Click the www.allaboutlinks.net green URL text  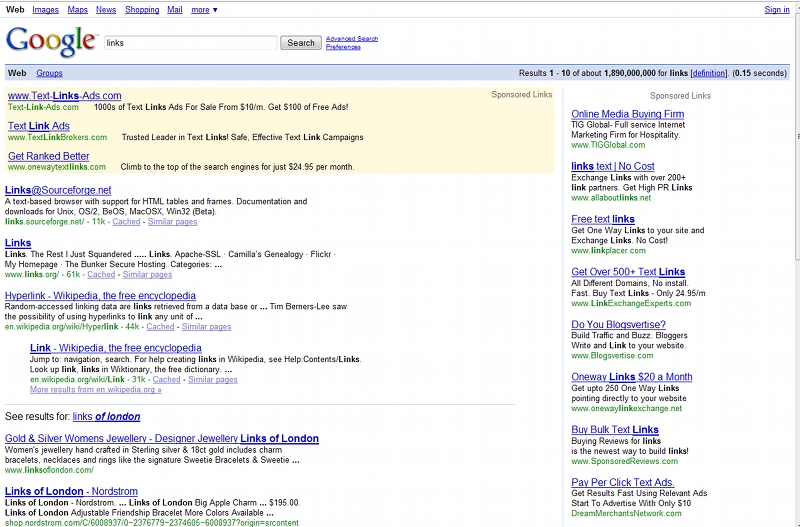coord(611,197)
